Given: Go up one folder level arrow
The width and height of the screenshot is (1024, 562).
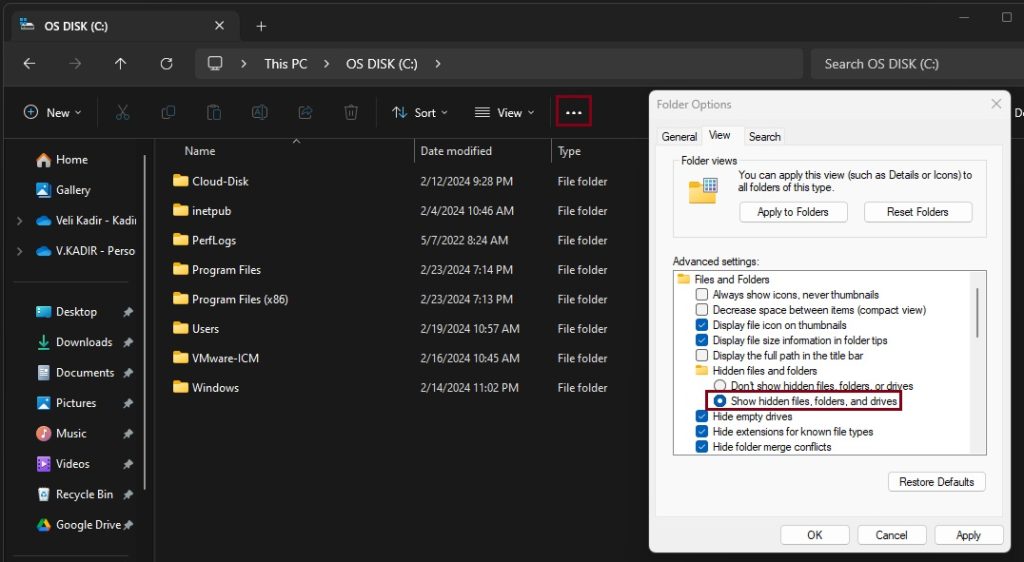Looking at the screenshot, I should tap(121, 63).
